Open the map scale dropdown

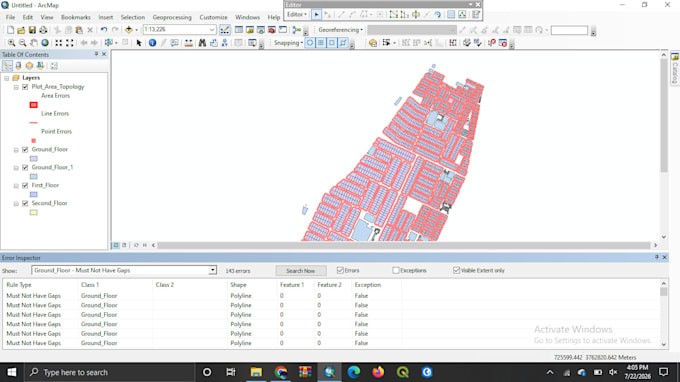click(x=212, y=29)
